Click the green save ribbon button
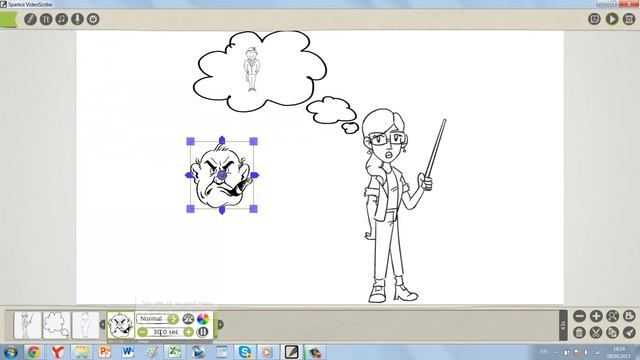 tap(8, 20)
